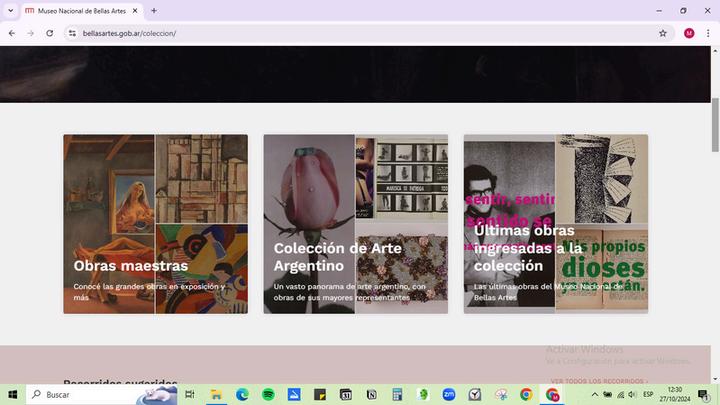This screenshot has width=720, height=405.
Task: Click the scrollbar down arrow
Action: click(715, 379)
